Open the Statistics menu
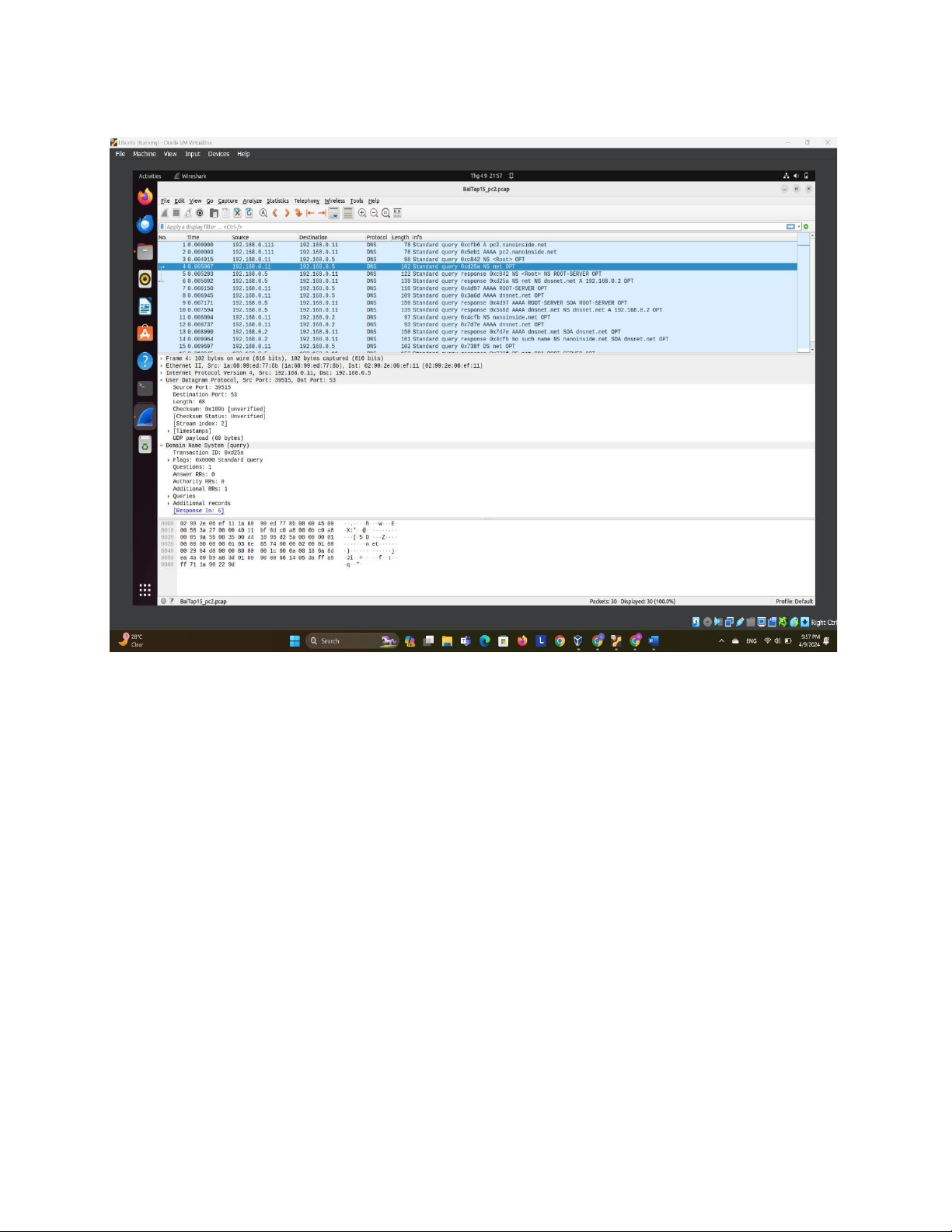The height and width of the screenshot is (1232, 952). [x=277, y=201]
